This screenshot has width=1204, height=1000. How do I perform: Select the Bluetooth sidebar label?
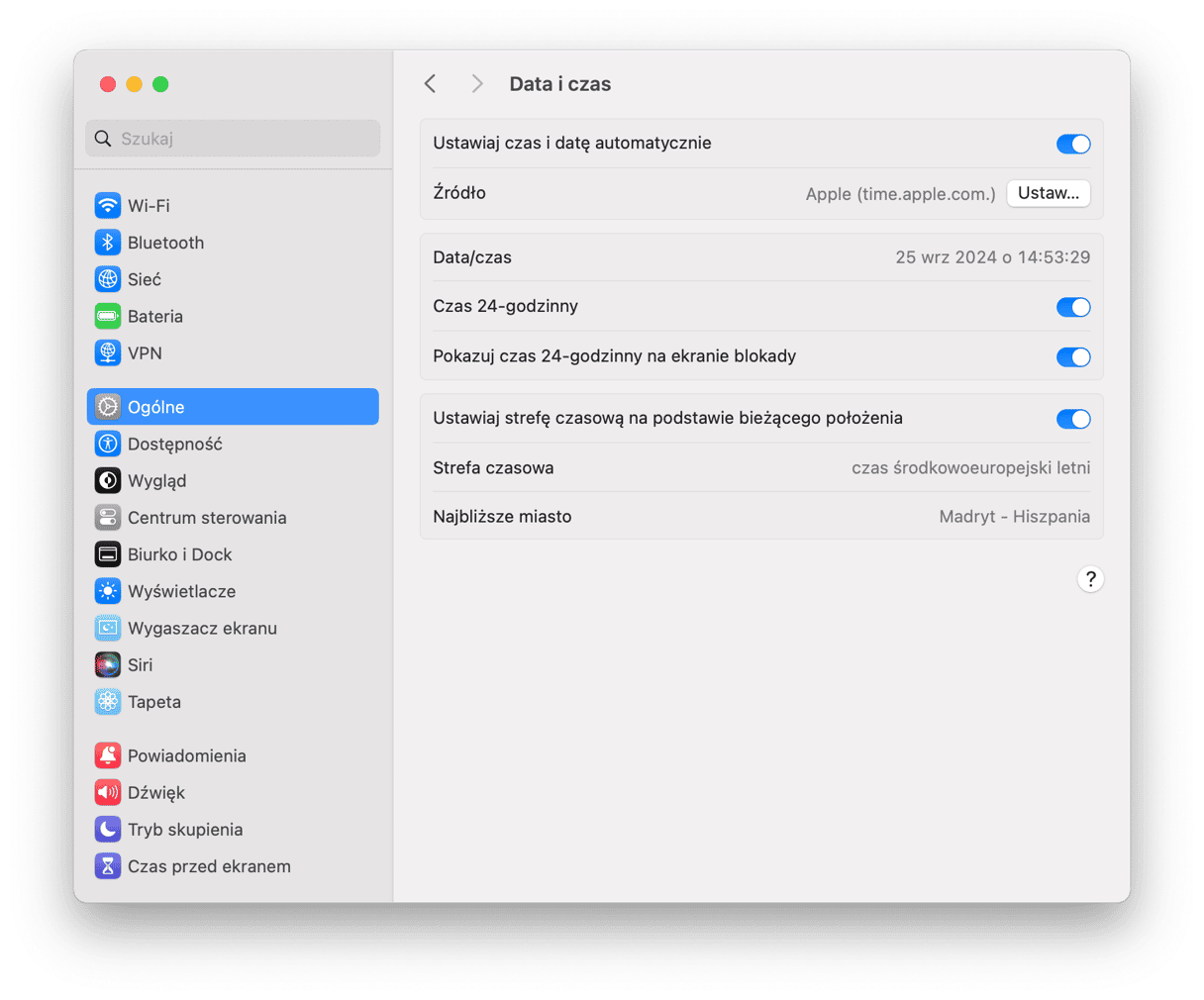[165, 243]
